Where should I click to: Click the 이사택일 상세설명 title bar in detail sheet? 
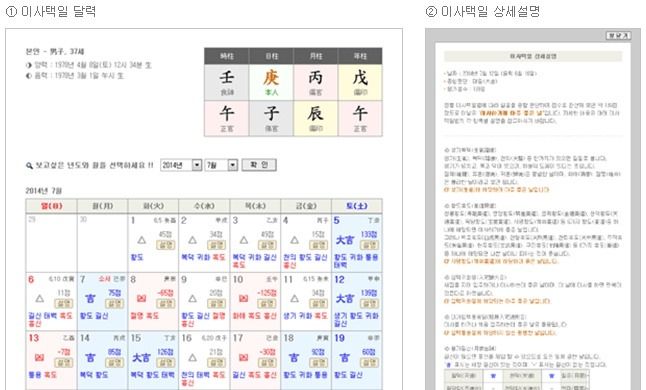pyautogui.click(x=533, y=56)
